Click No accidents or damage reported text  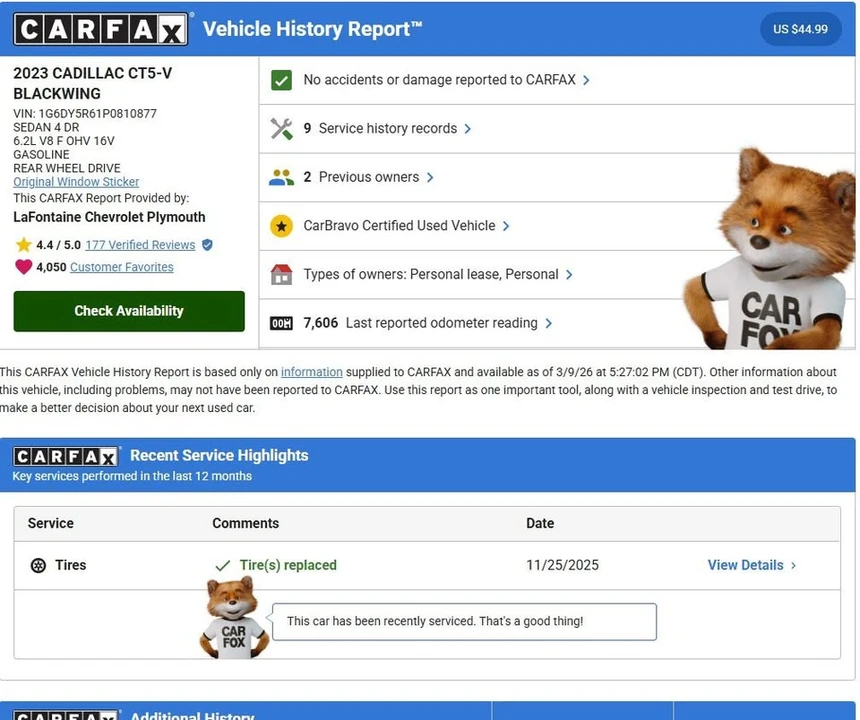coord(439,80)
